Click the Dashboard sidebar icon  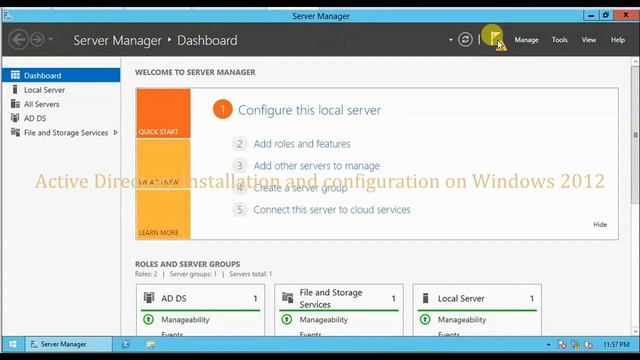[15, 75]
